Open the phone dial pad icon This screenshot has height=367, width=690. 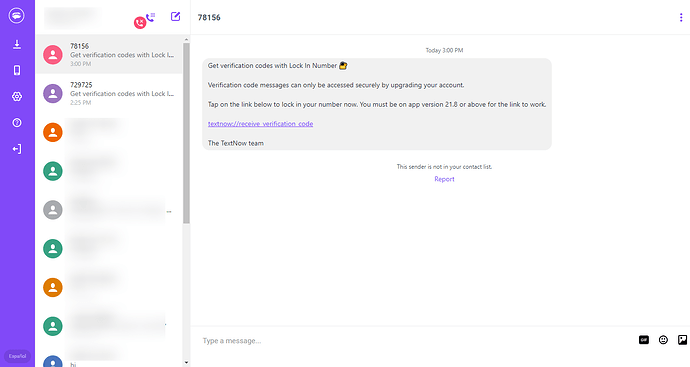coord(150,17)
